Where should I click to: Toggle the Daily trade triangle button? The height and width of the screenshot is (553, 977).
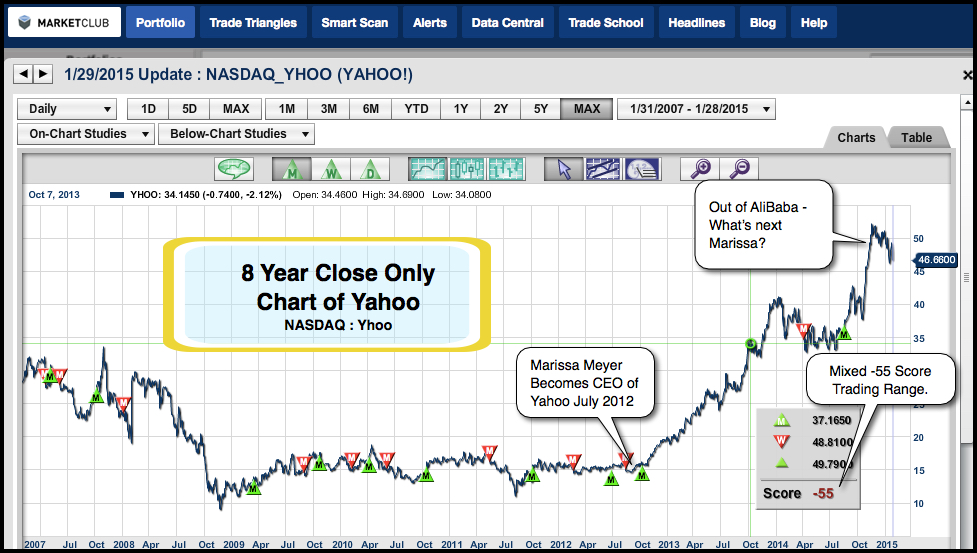point(370,169)
